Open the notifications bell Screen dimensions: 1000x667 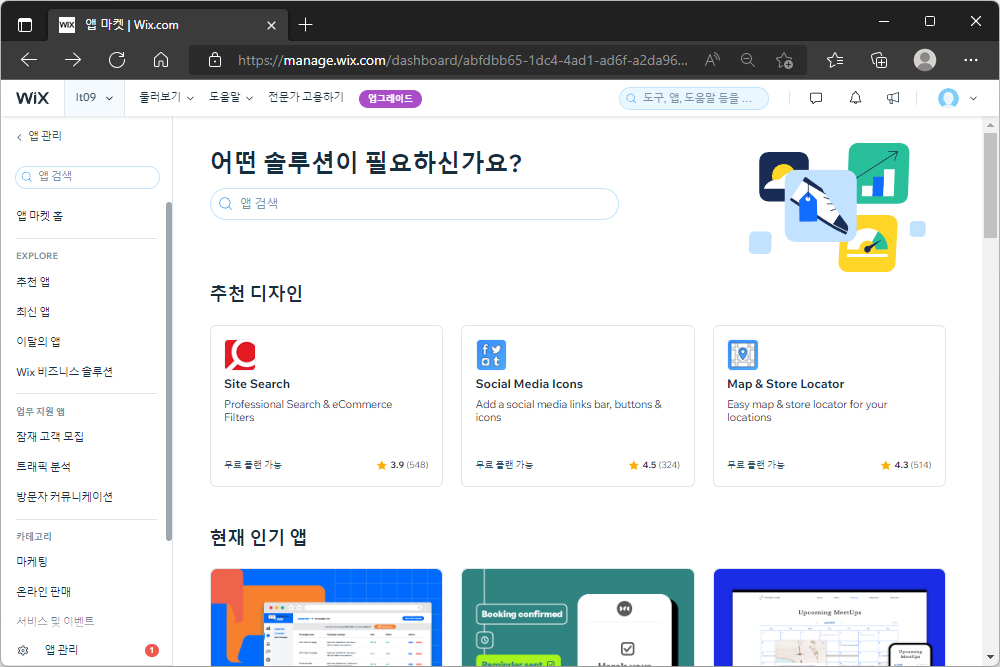(855, 98)
